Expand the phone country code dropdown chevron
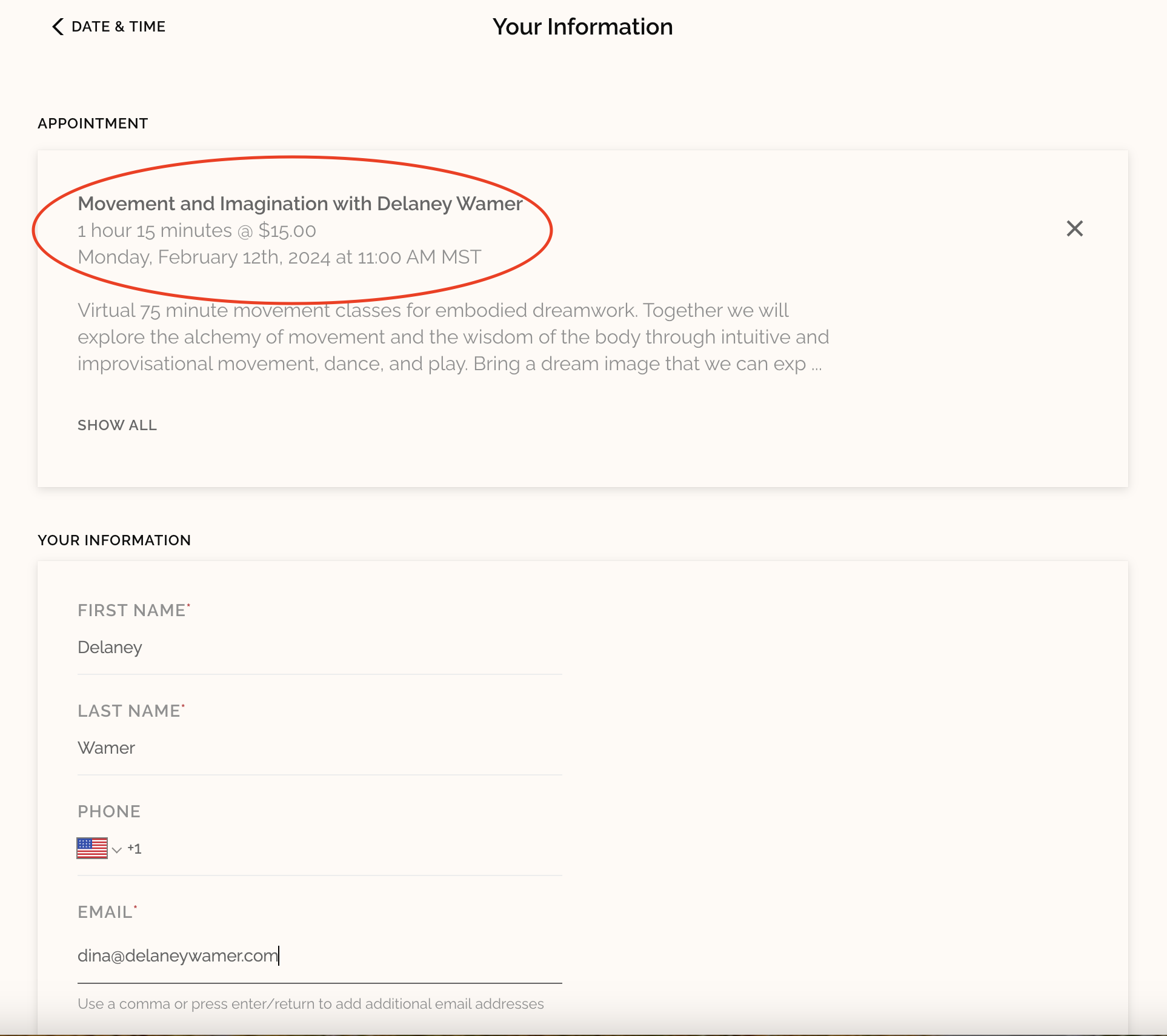Viewport: 1167px width, 1036px height. (x=117, y=849)
